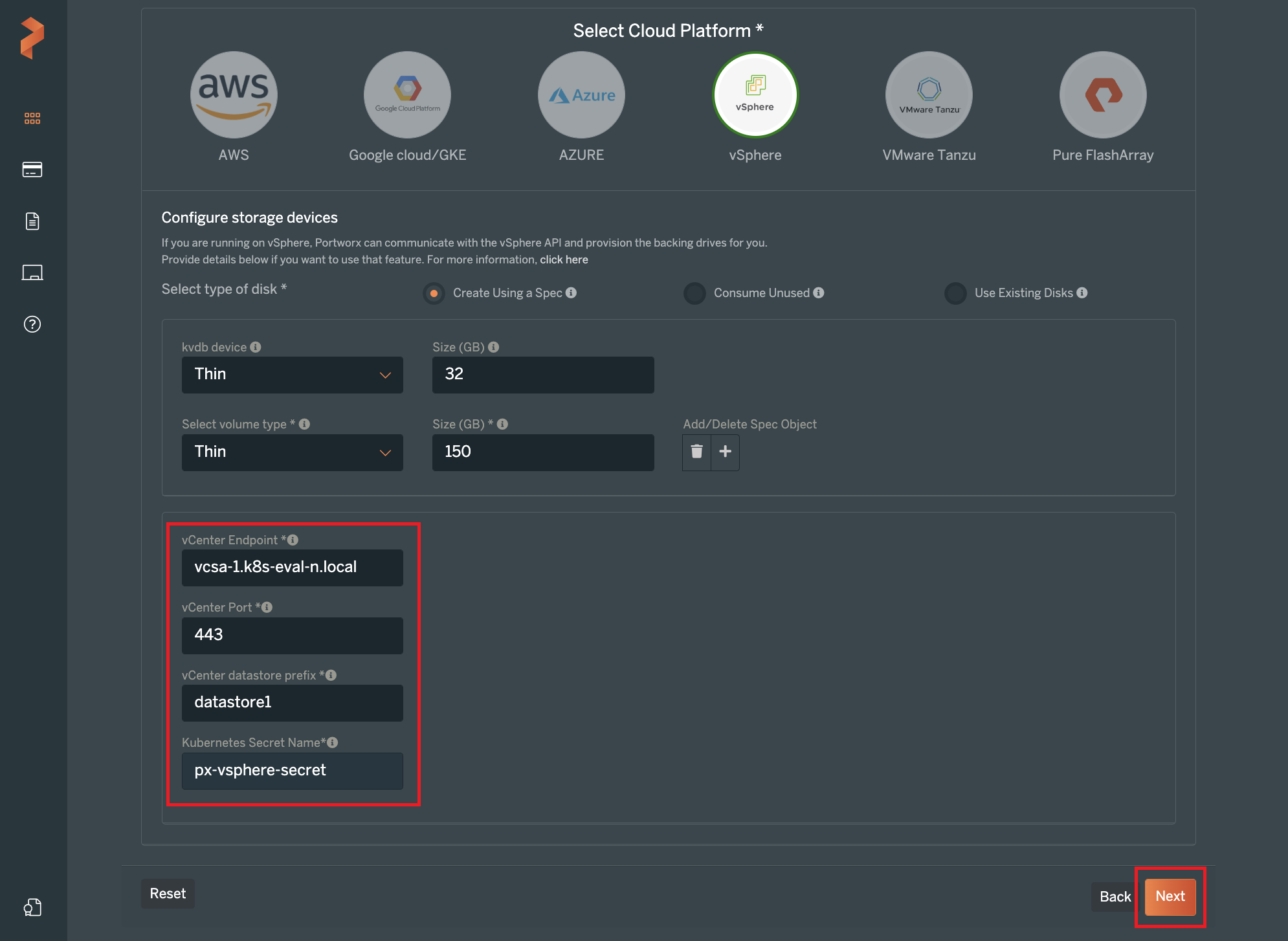The width and height of the screenshot is (1288, 941).
Task: Select the Google cloud/GKE platform
Action: click(x=408, y=95)
